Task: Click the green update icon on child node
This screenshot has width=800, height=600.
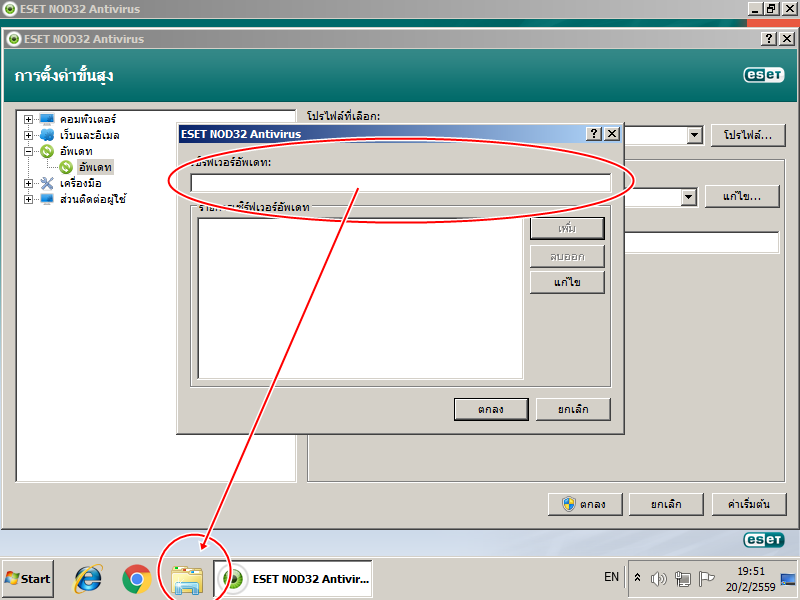Action: point(66,167)
